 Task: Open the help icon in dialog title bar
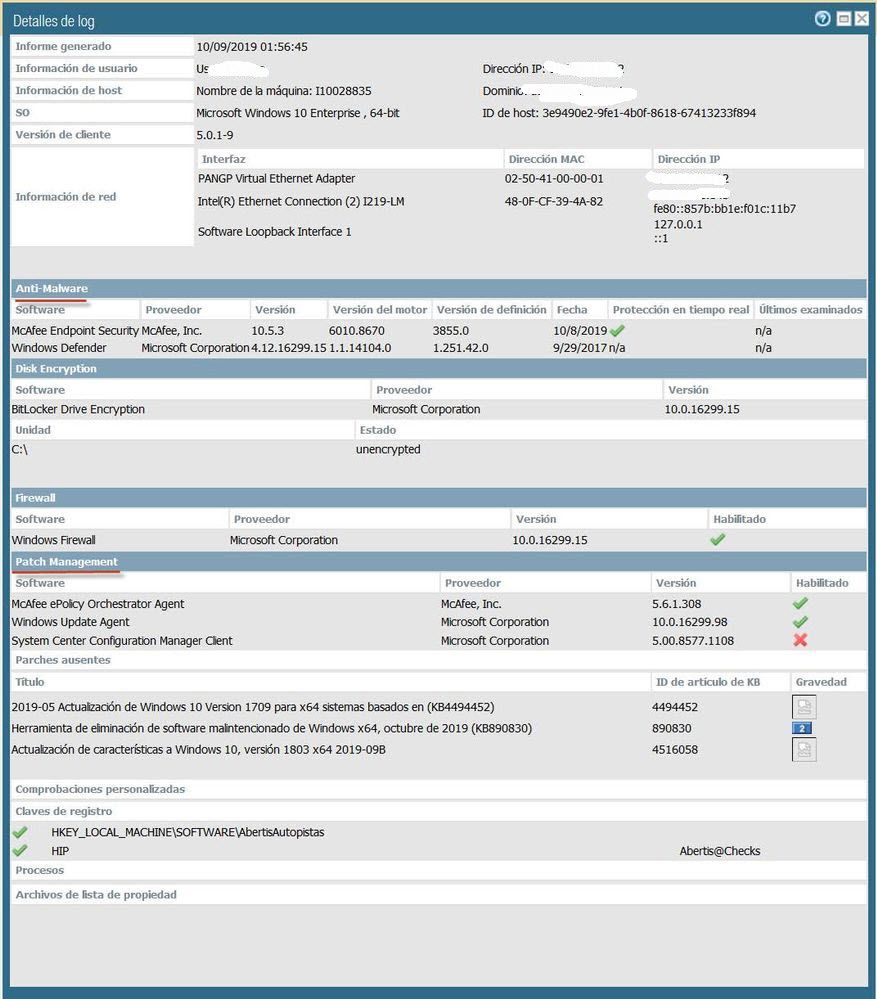pos(822,18)
